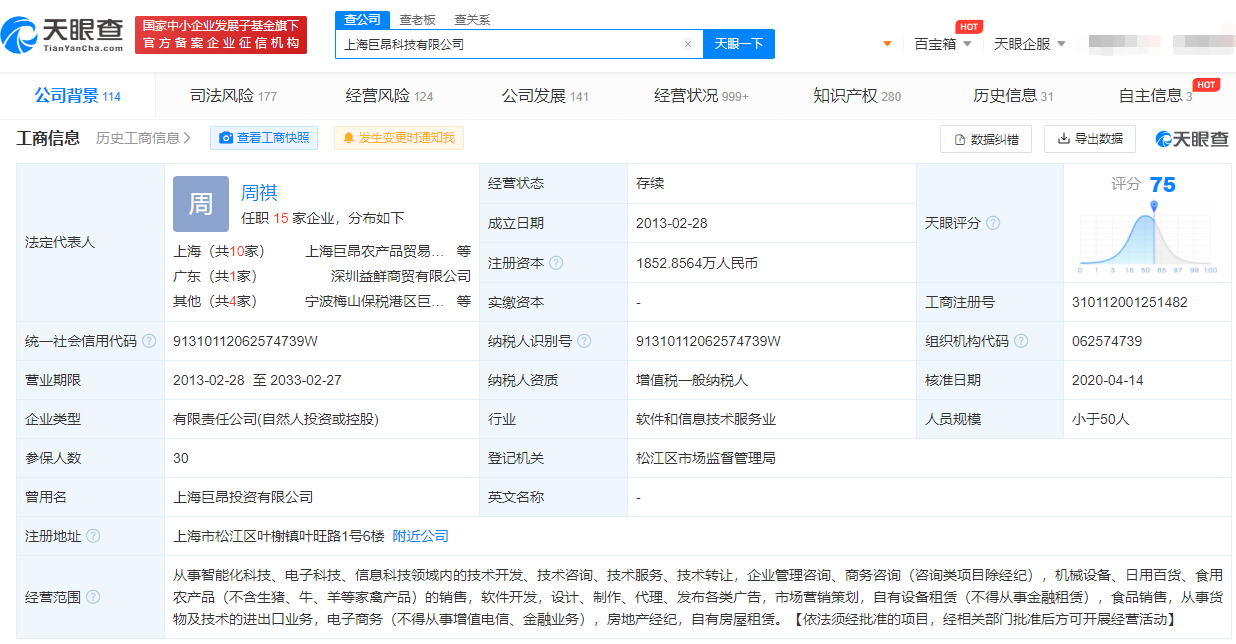Click the 导出数据 button
Viewport: 1236px width, 644px height.
point(1089,139)
